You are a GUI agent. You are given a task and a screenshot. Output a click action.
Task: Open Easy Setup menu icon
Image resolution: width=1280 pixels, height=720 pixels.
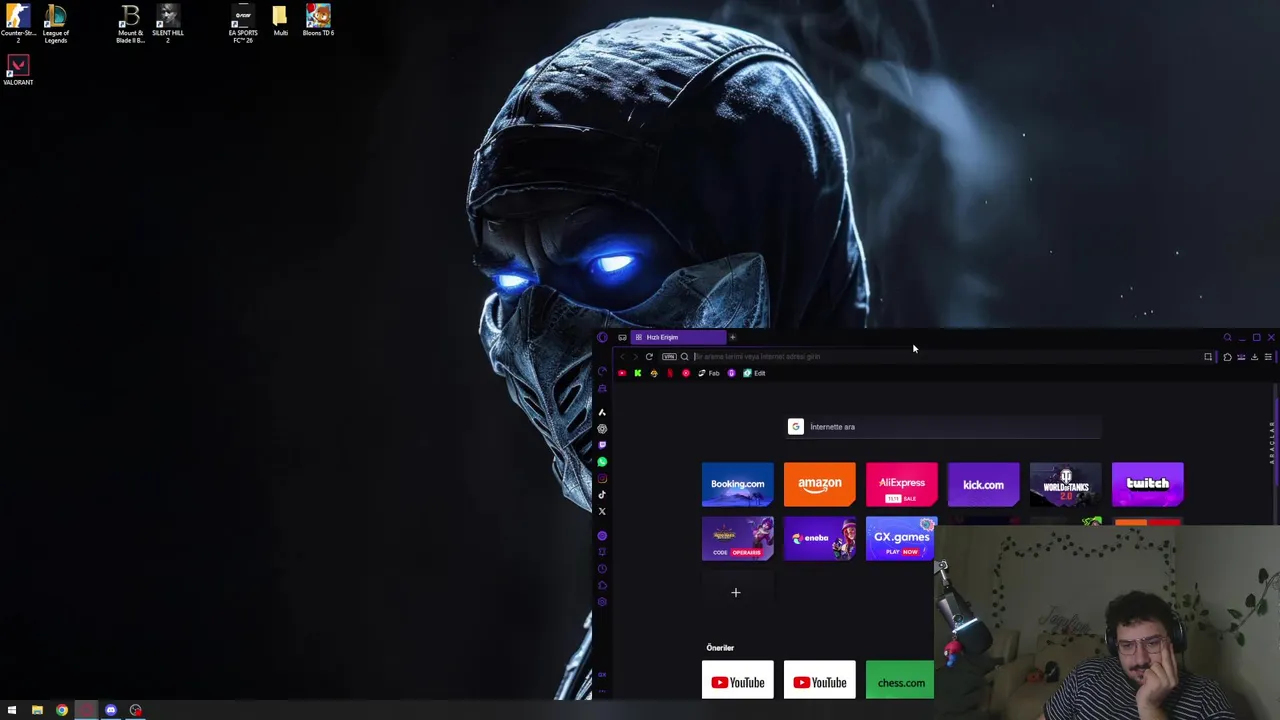[x=1268, y=356]
